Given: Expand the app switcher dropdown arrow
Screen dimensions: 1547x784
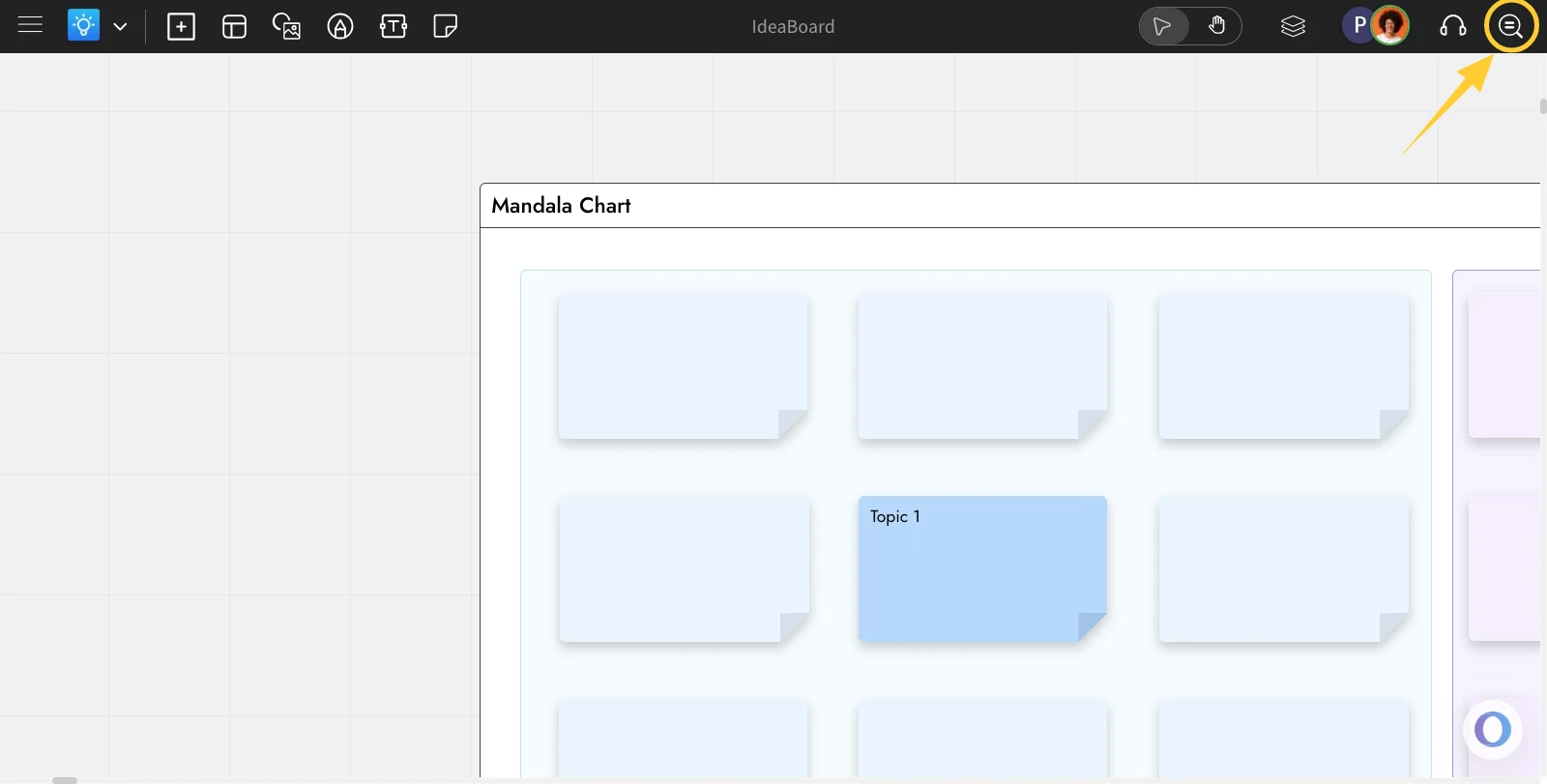Looking at the screenshot, I should click(120, 26).
